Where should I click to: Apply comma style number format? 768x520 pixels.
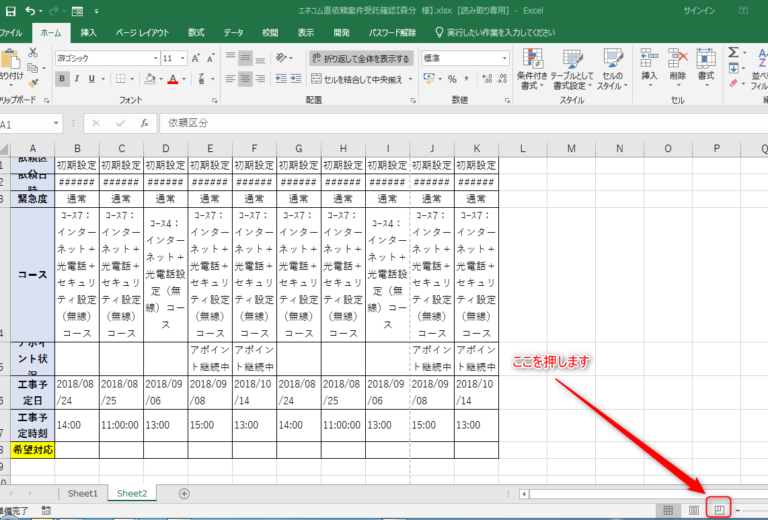(x=467, y=79)
